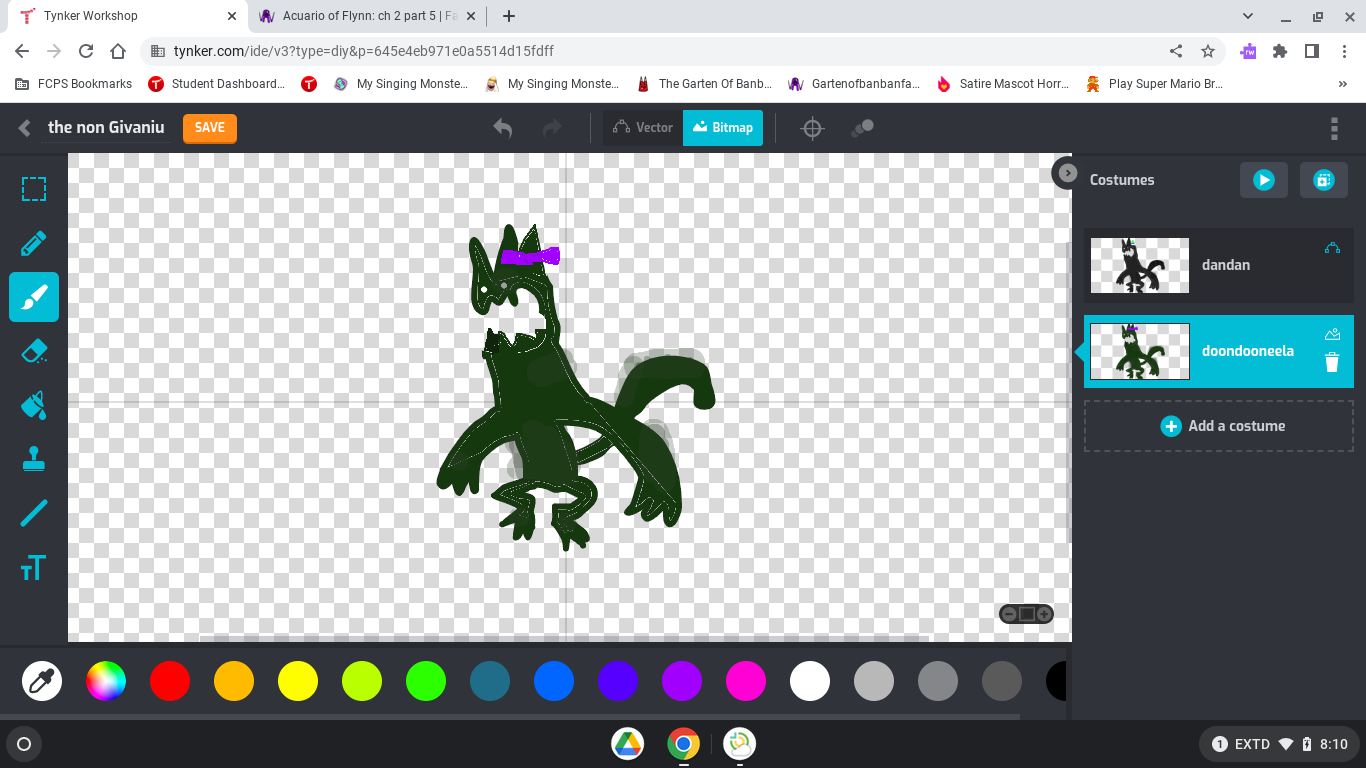Reload the Tynker page
Image resolution: width=1366 pixels, height=768 pixels.
pos(86,51)
